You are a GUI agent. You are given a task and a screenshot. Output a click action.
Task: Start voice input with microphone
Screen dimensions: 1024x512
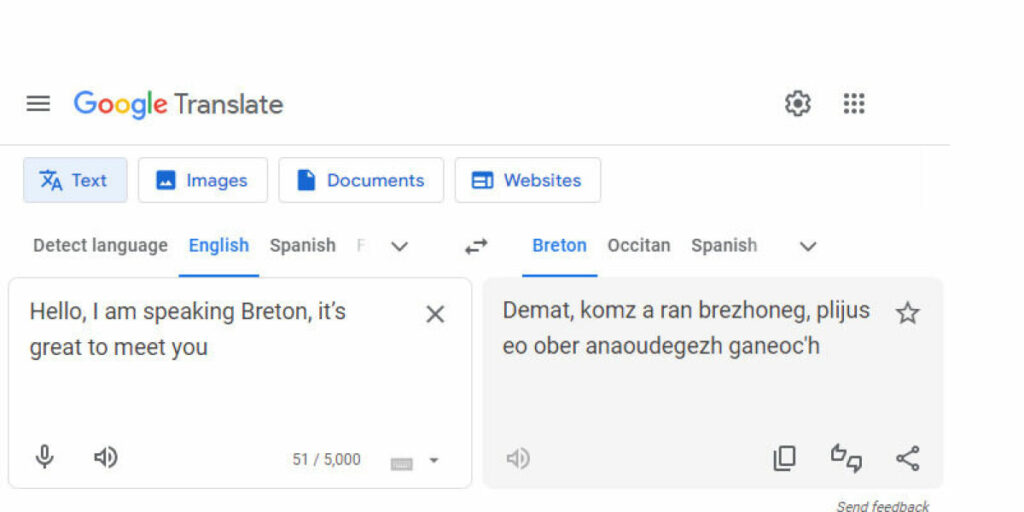tap(44, 457)
